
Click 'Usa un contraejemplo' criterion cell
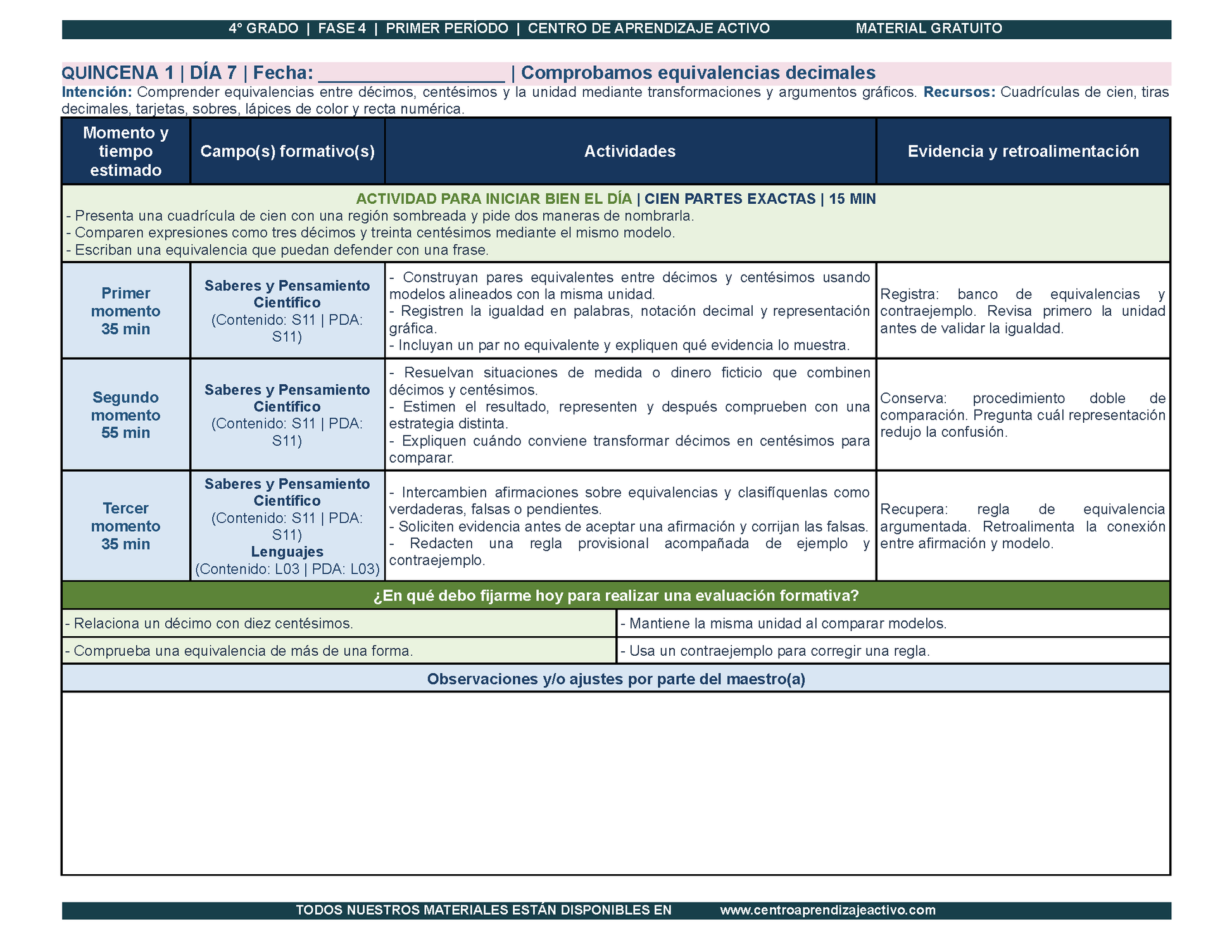pyautogui.click(x=893, y=651)
